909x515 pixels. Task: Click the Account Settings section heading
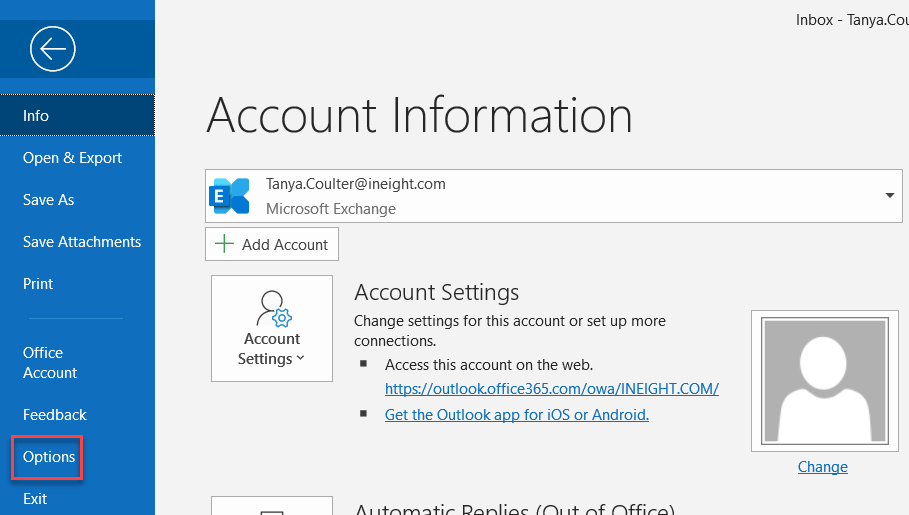(x=437, y=292)
